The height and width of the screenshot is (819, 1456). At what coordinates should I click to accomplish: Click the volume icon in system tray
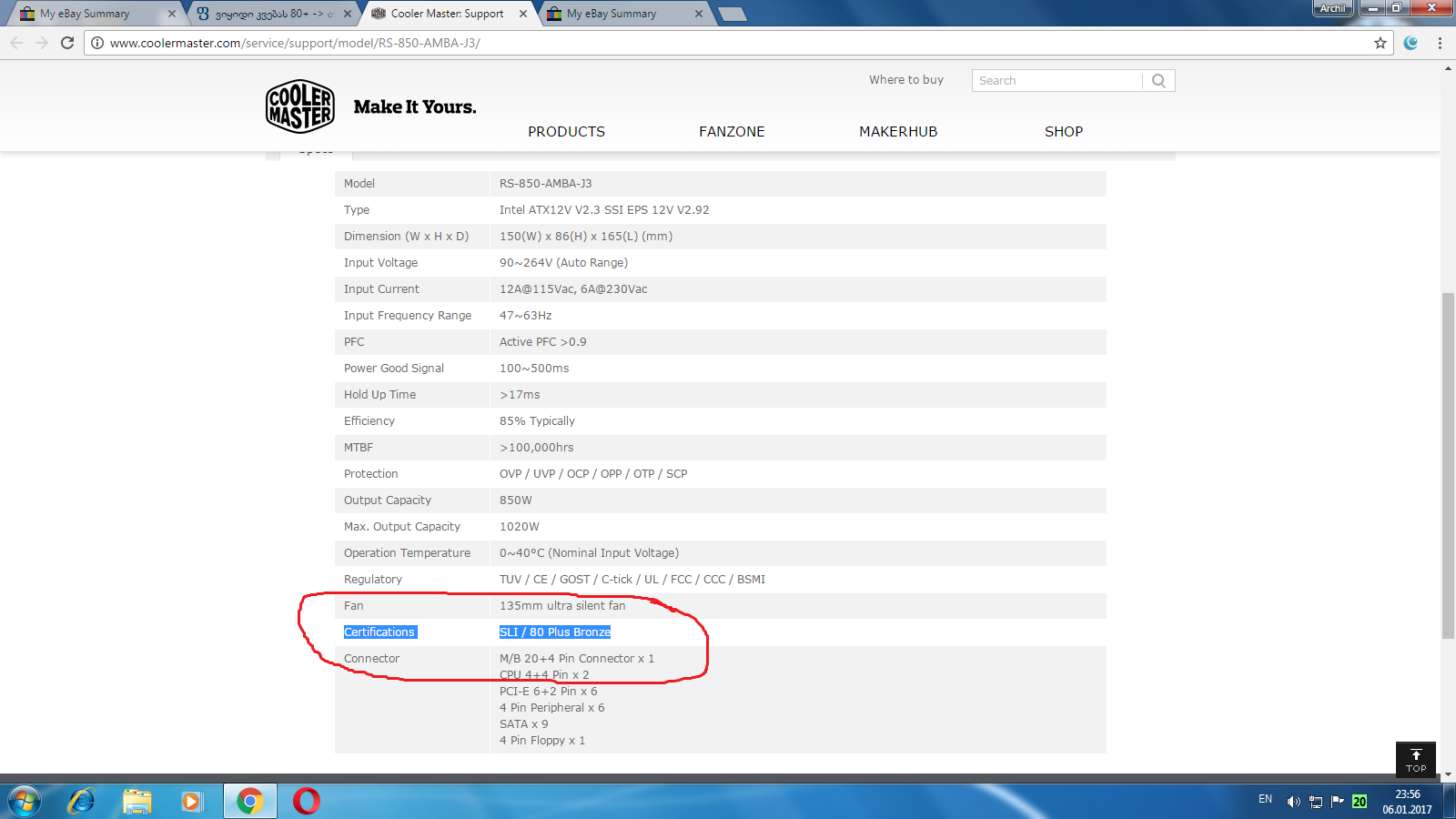(x=1293, y=802)
